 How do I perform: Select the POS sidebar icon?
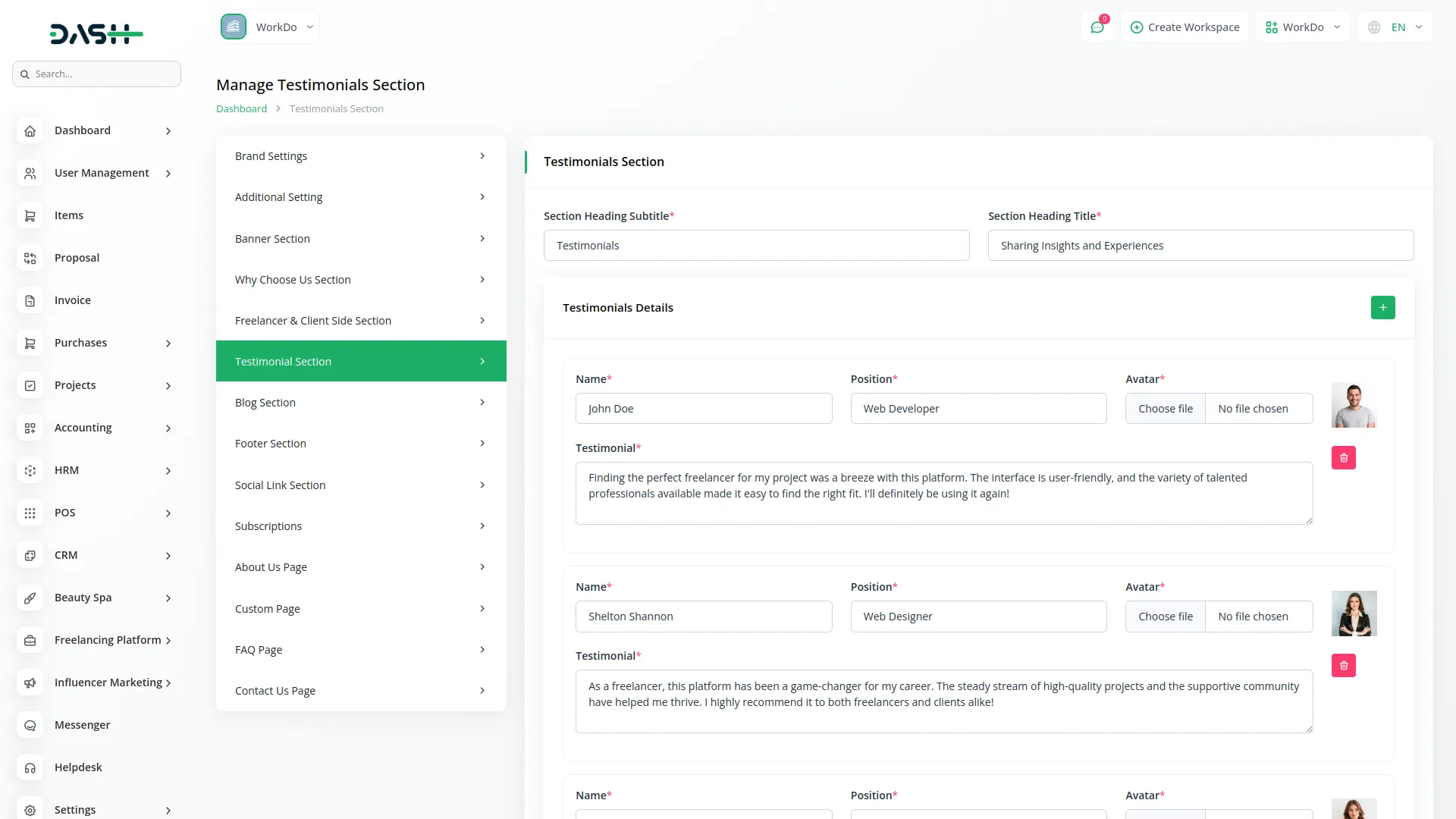30,513
